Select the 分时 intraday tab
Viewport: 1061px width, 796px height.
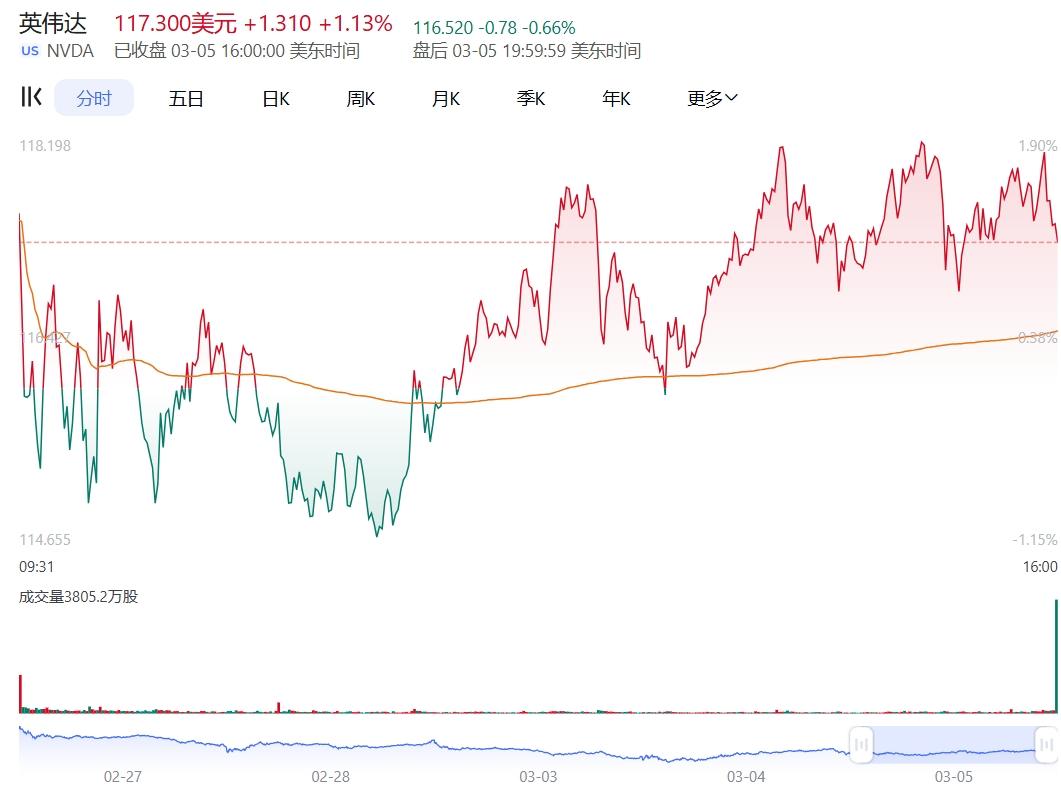tap(93, 98)
